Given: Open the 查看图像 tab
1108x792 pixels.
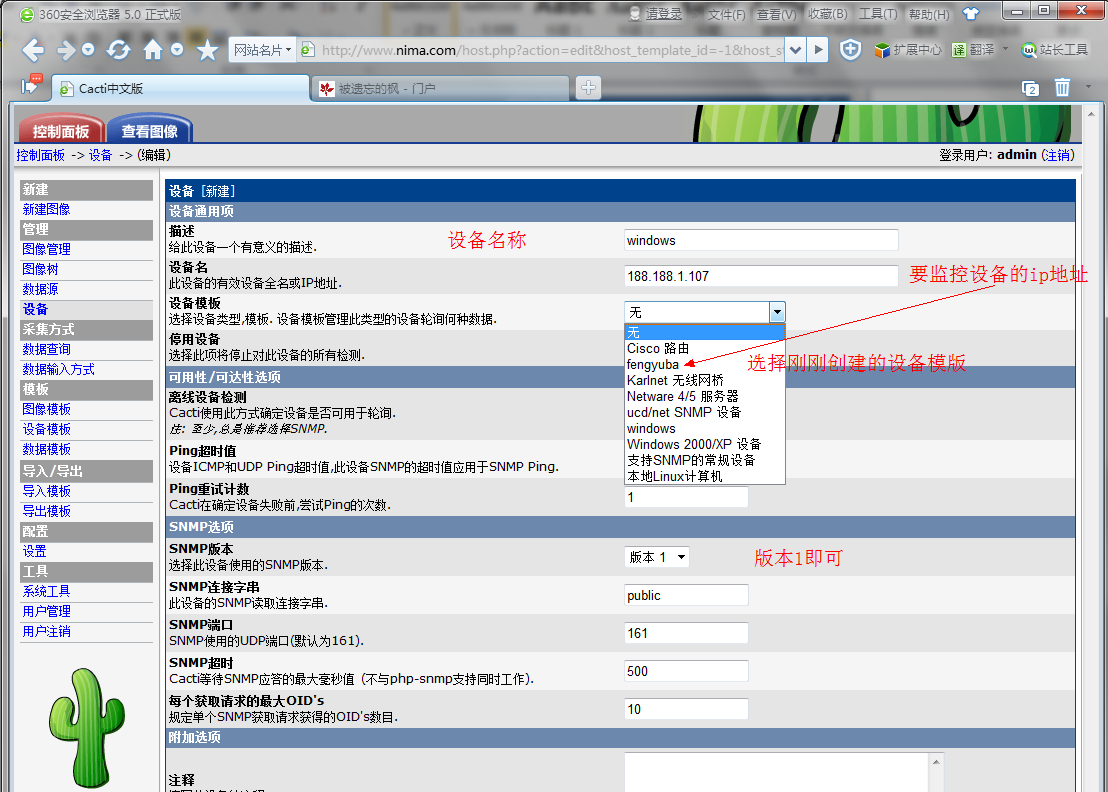Looking at the screenshot, I should (x=149, y=131).
